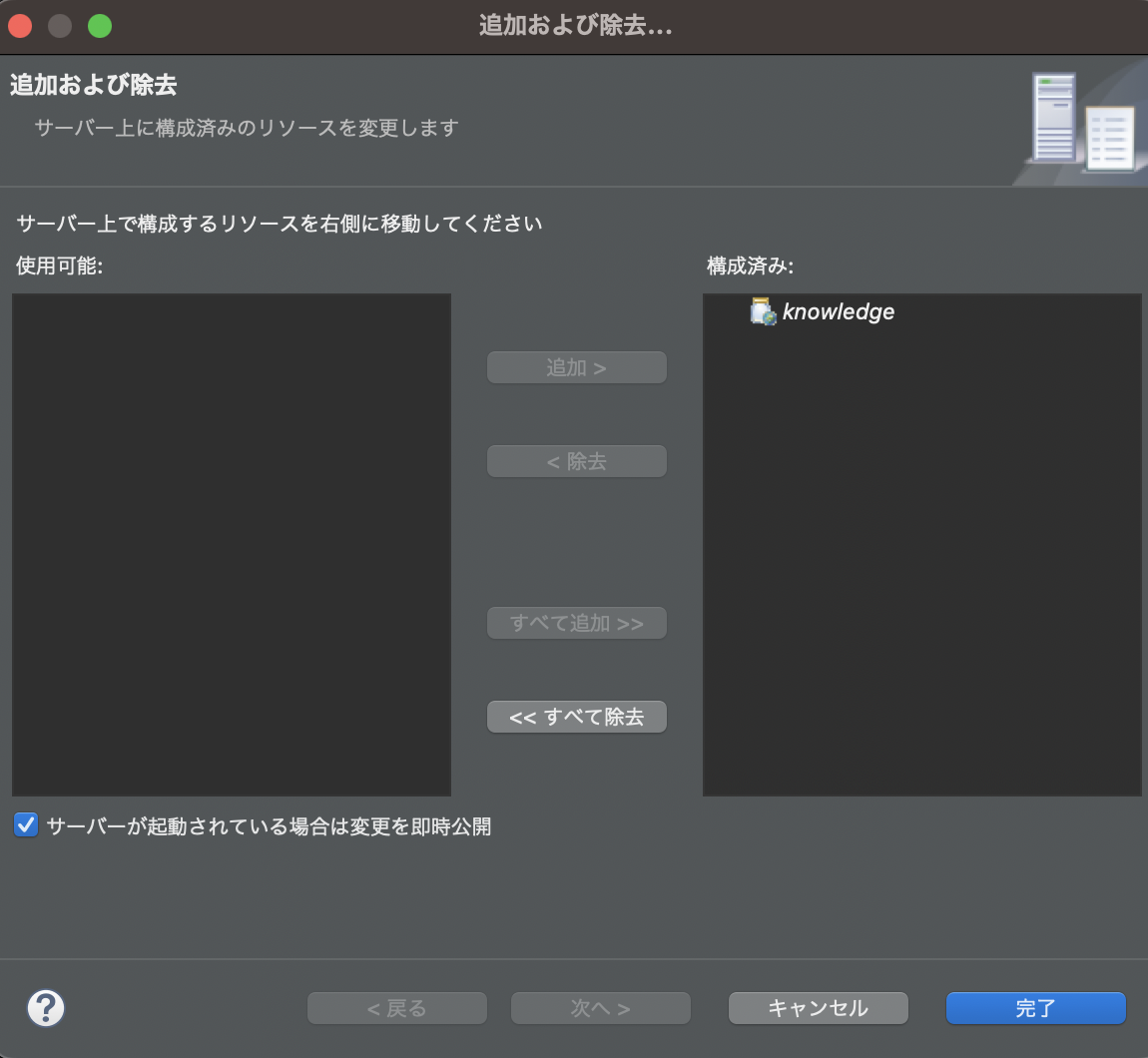This screenshot has height=1058, width=1148.
Task: Disable the サーバーが起動されている場合は変更を即時公開 checkbox
Action: [x=25, y=826]
